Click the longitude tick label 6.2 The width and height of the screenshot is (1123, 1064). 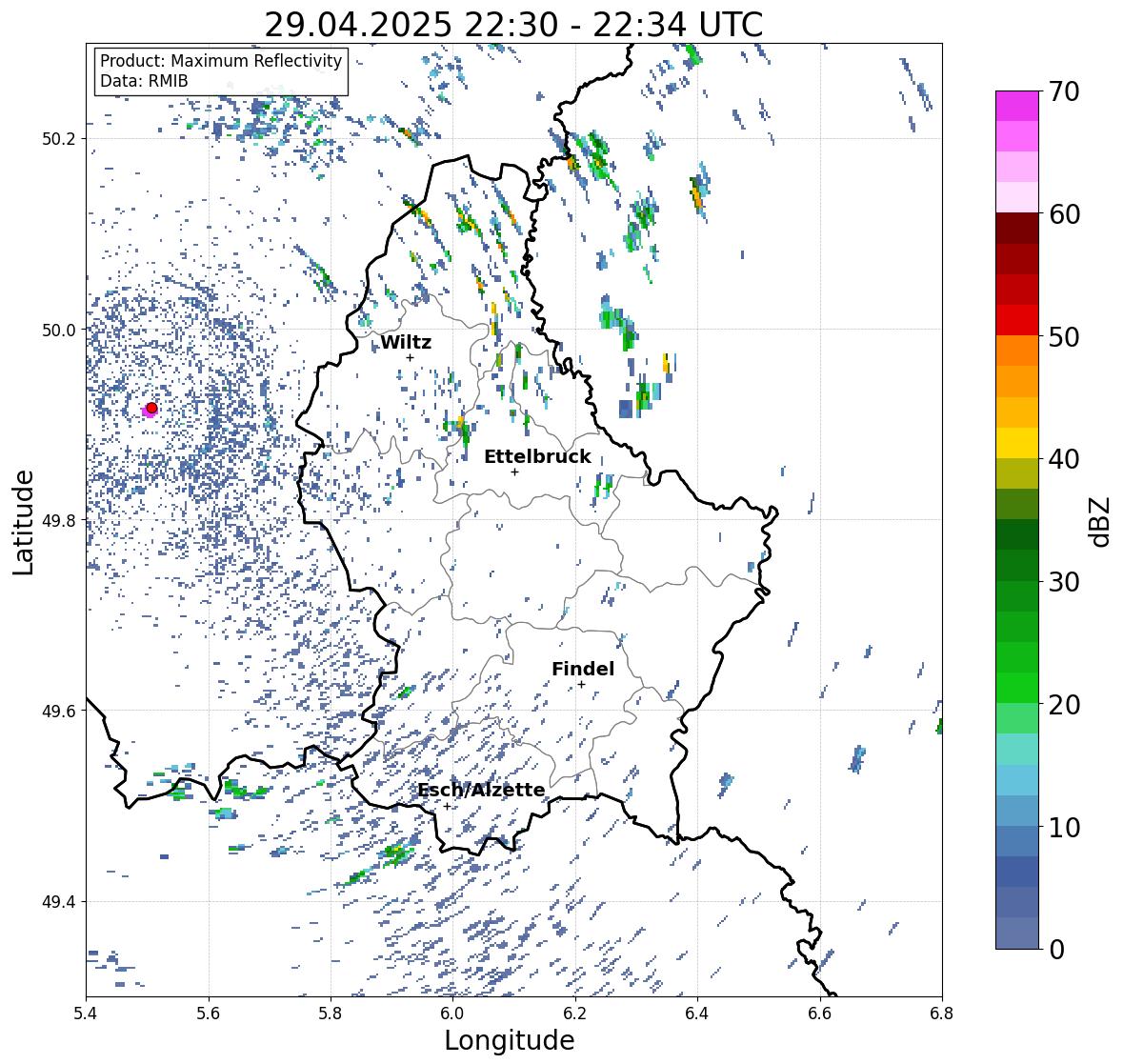coord(575,1013)
